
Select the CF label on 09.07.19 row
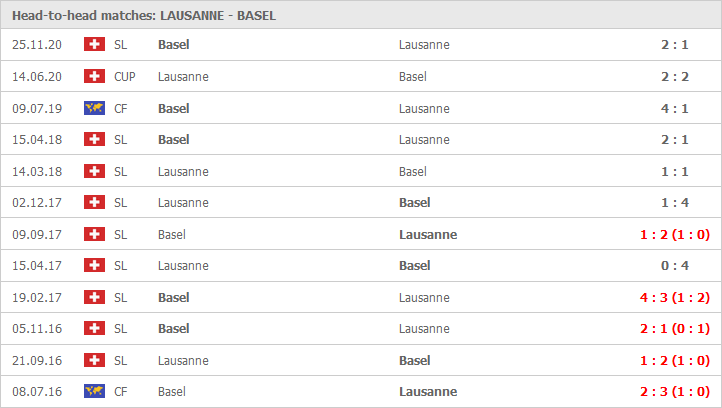pos(121,109)
